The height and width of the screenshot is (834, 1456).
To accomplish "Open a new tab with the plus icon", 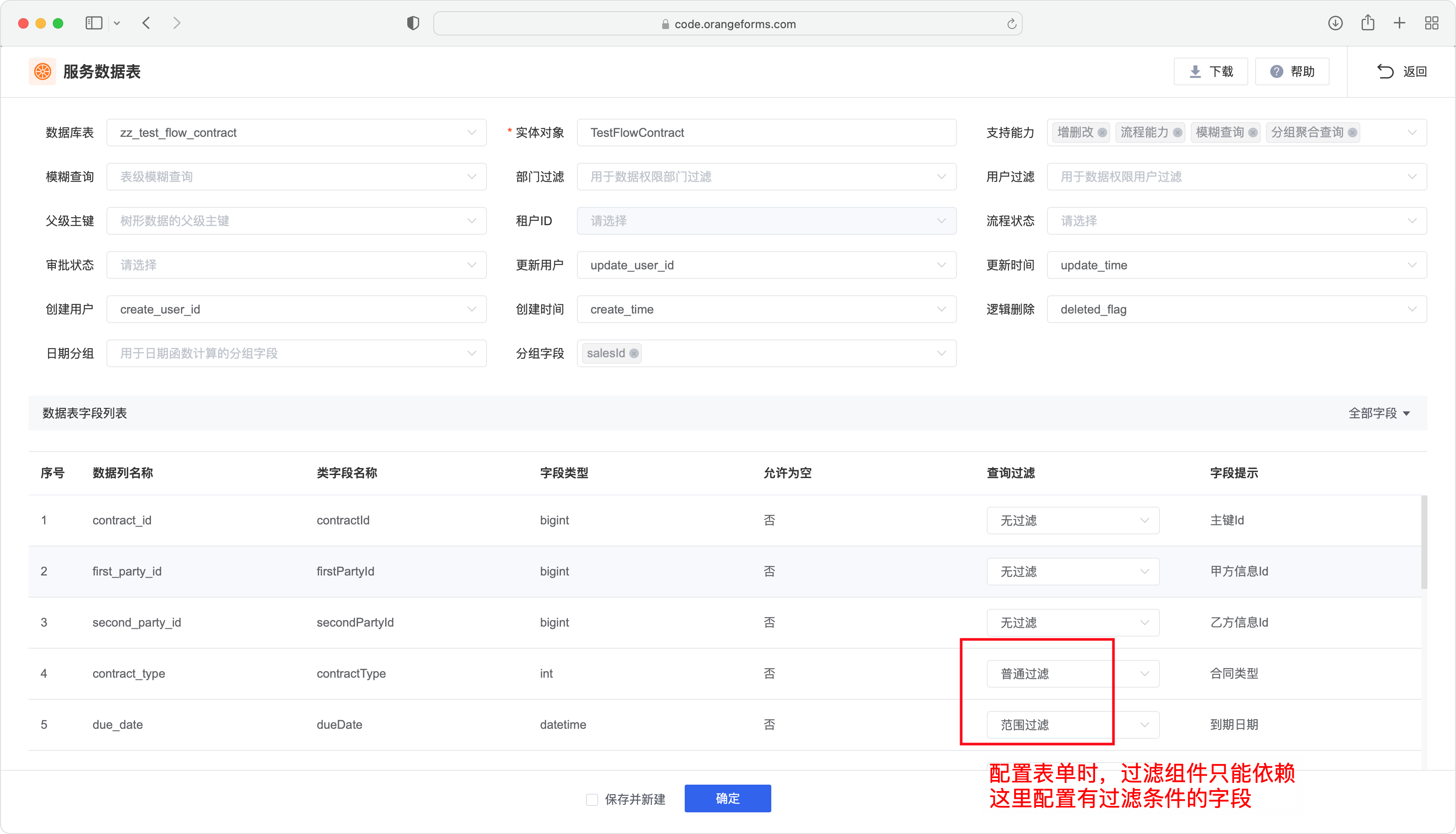I will point(1399,23).
